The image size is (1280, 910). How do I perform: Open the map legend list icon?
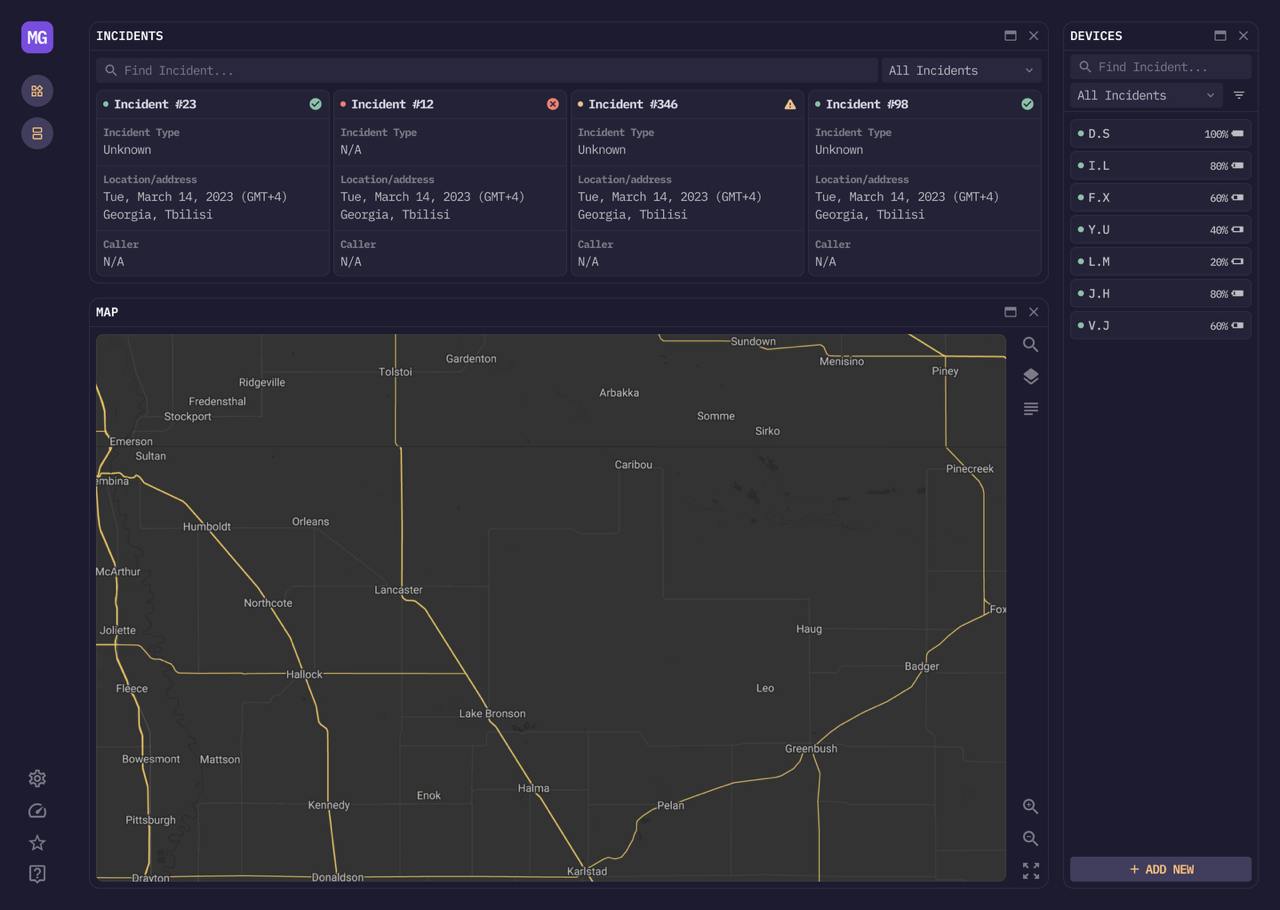pos(1030,409)
